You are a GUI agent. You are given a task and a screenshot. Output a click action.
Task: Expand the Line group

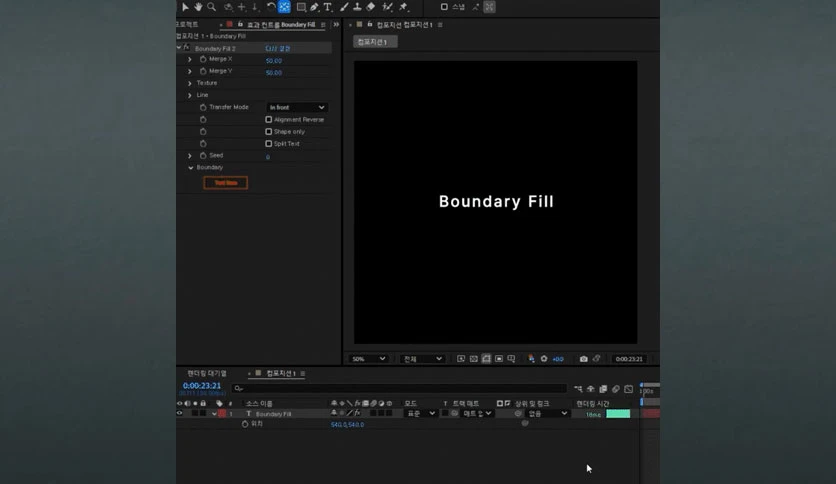190,95
